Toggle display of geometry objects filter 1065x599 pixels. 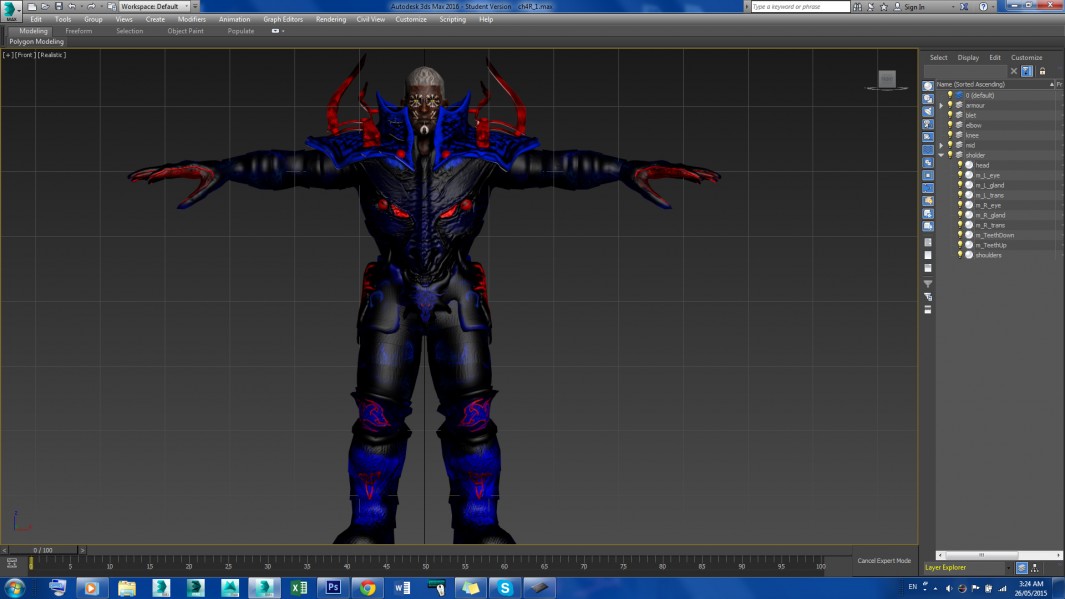click(x=928, y=86)
